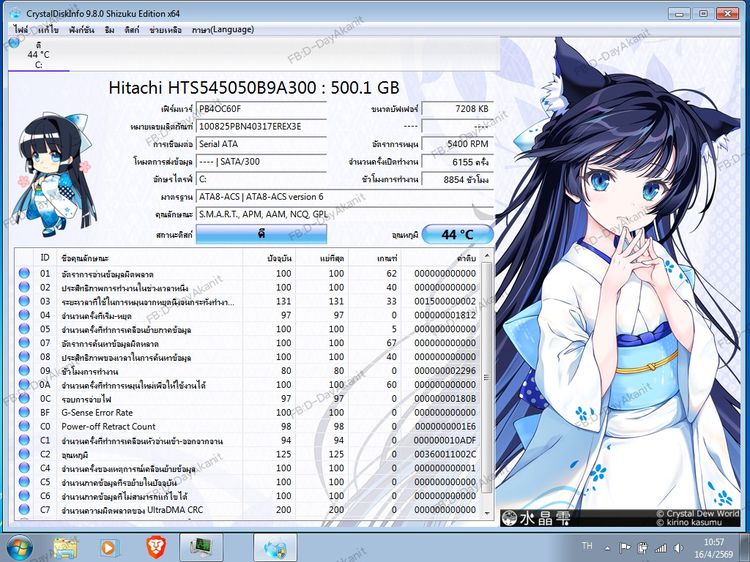
Task: Select the G-Sense Error Rate row text
Action: pyautogui.click(x=97, y=412)
